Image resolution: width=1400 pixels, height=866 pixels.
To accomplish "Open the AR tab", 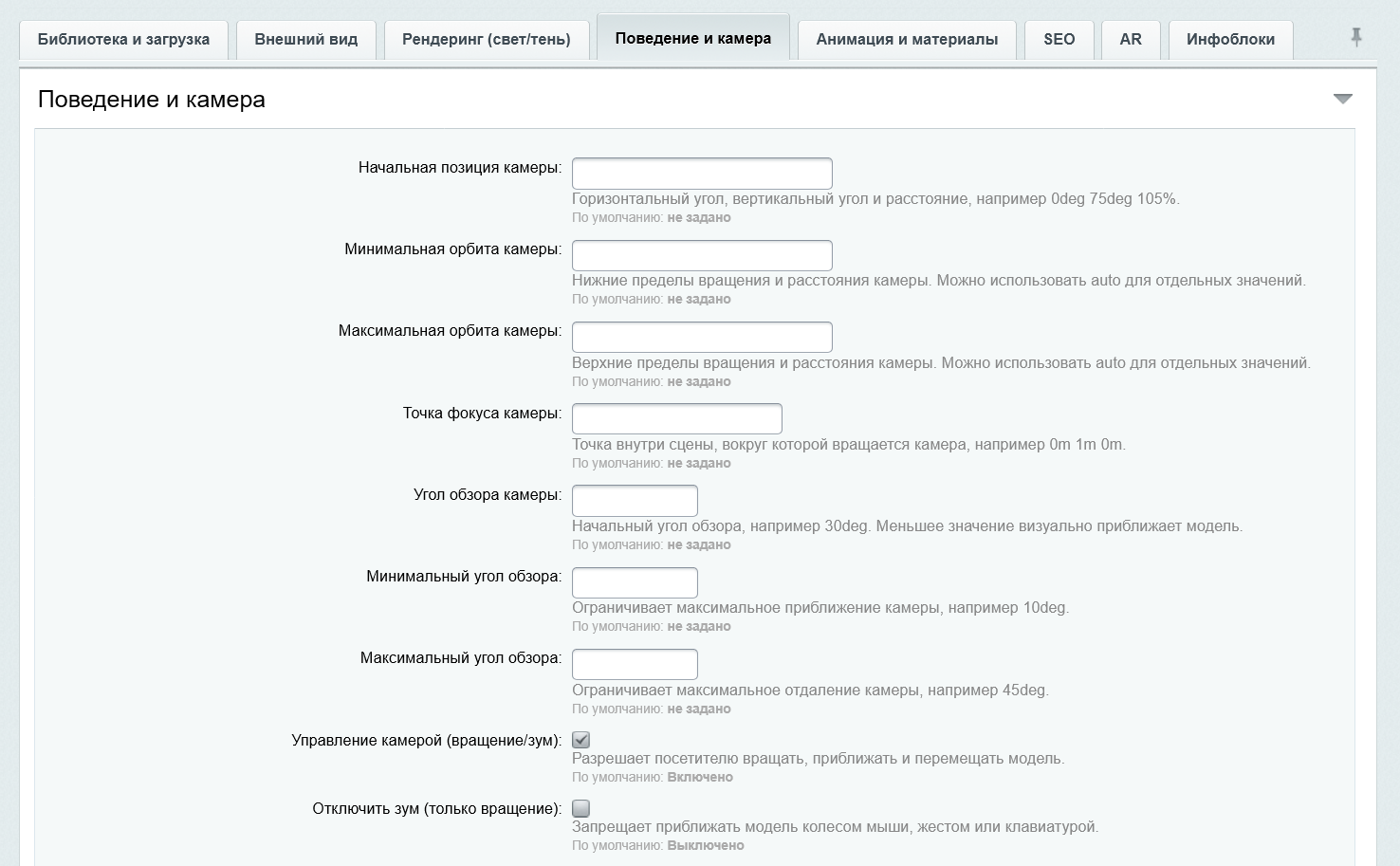I will click(x=1131, y=40).
